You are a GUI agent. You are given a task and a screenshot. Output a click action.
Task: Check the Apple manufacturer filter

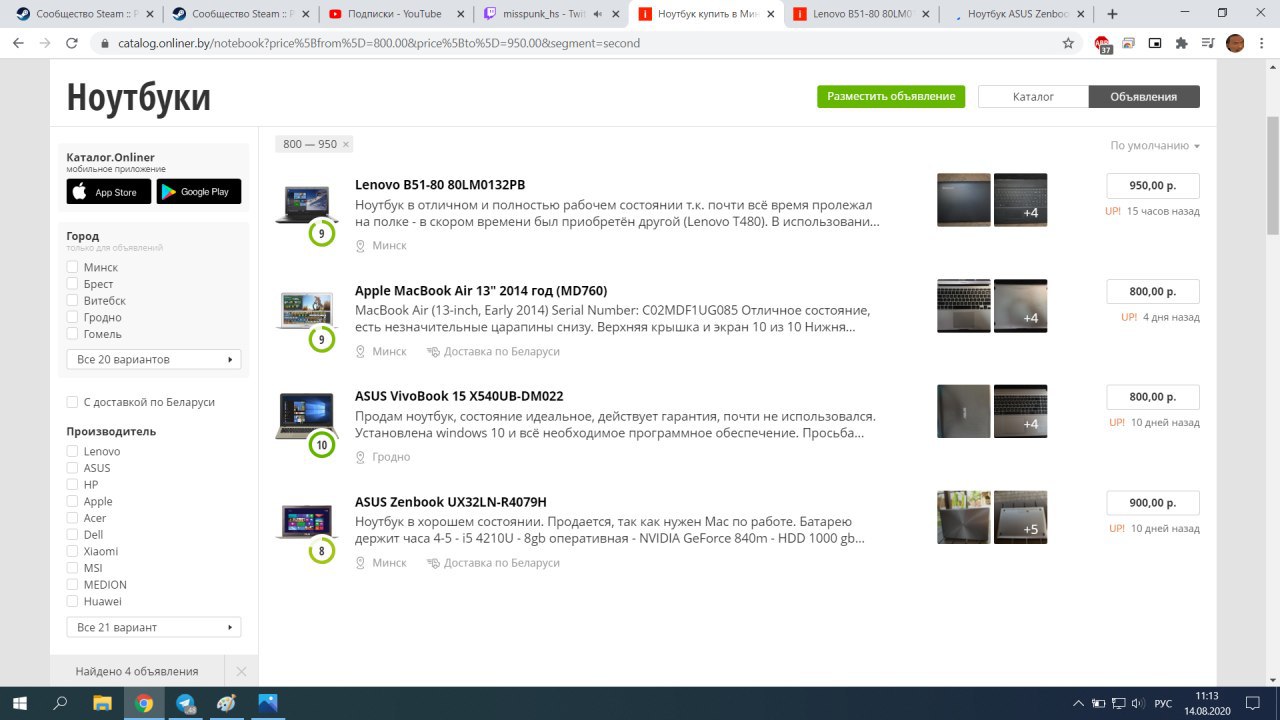(x=72, y=501)
